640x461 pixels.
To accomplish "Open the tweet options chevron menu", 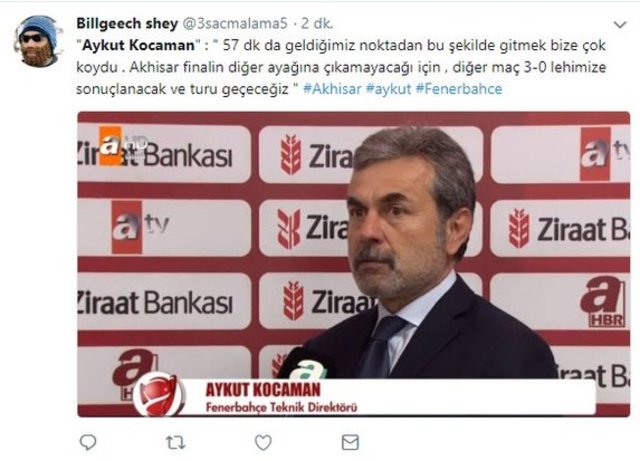I will 620,25.
